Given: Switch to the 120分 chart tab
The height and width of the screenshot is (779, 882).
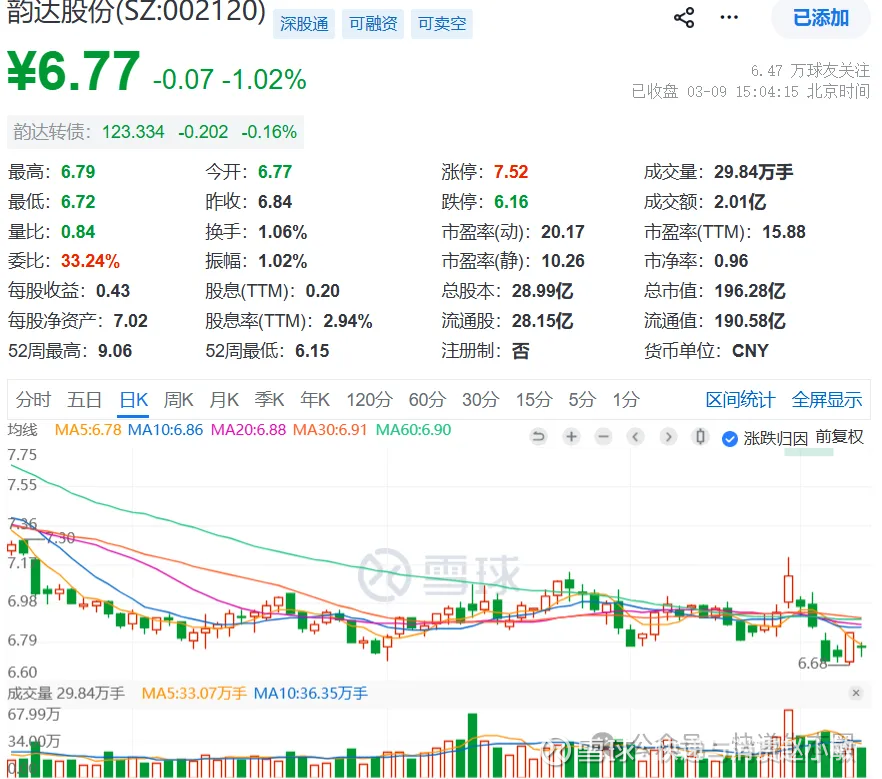Looking at the screenshot, I should 370,400.
